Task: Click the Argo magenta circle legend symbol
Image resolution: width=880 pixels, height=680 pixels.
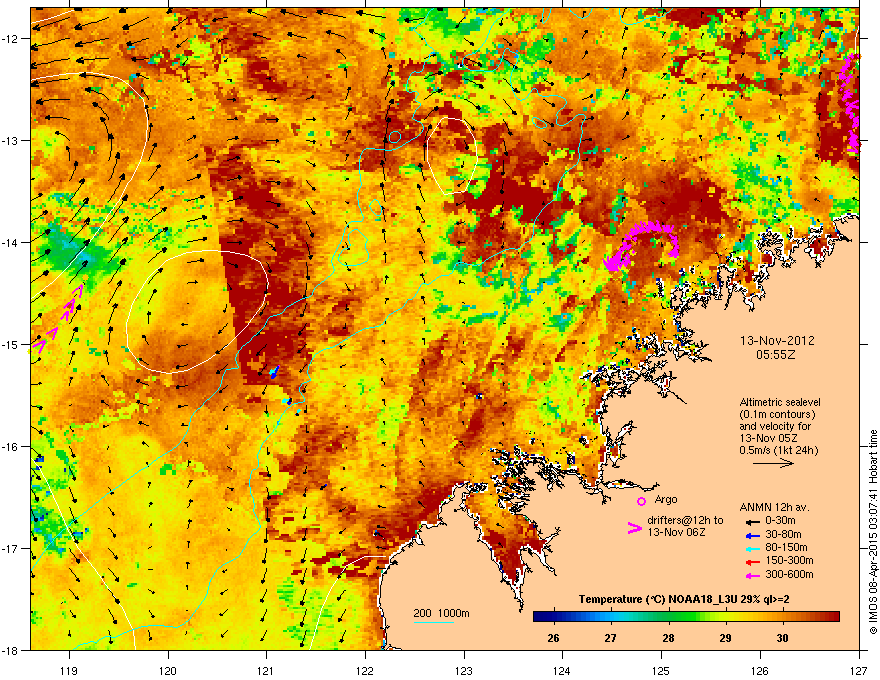Action: (x=641, y=501)
